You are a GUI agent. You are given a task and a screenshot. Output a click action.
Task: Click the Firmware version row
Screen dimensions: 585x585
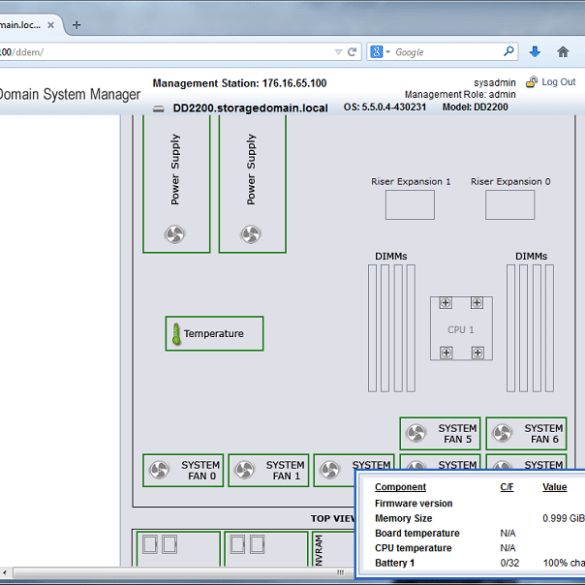click(413, 503)
